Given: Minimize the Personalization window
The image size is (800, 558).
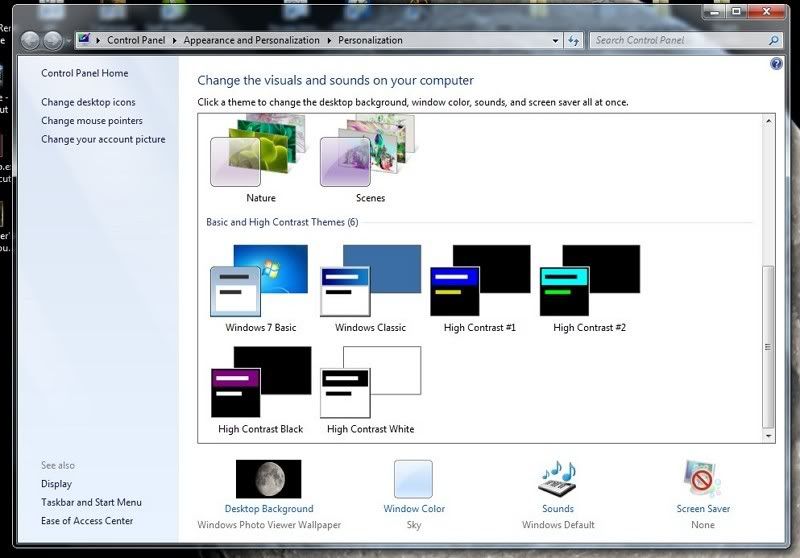Looking at the screenshot, I should point(714,11).
